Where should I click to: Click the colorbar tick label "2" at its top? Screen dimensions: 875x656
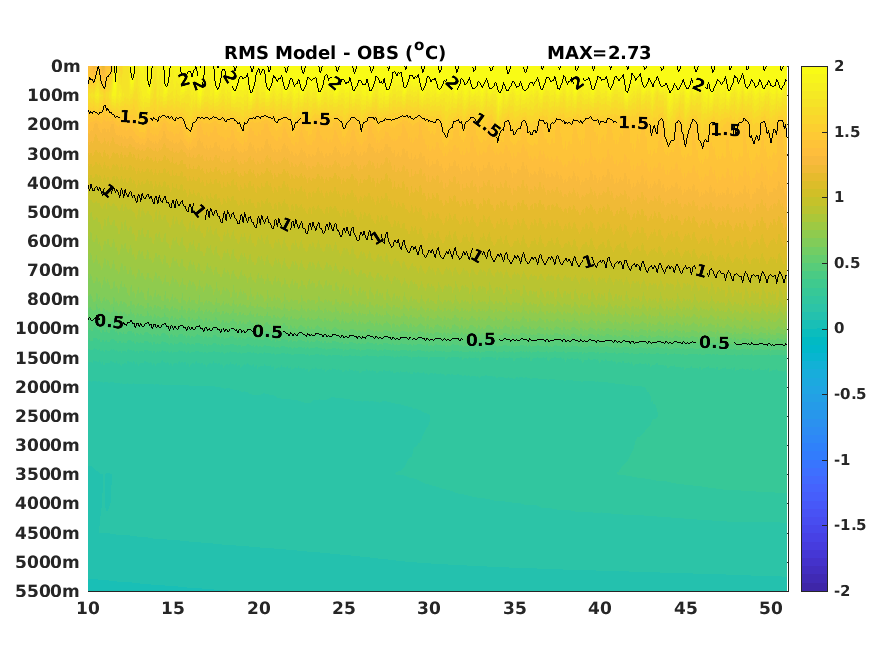tap(839, 66)
